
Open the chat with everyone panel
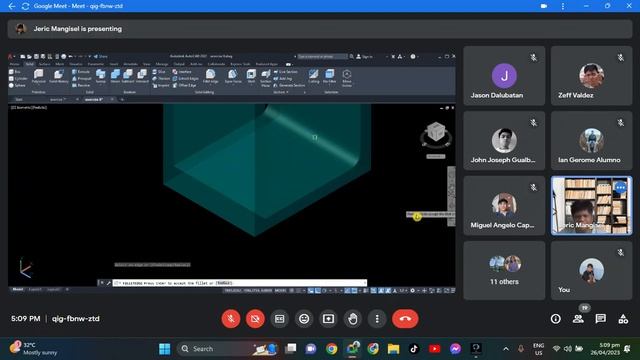click(x=600, y=319)
